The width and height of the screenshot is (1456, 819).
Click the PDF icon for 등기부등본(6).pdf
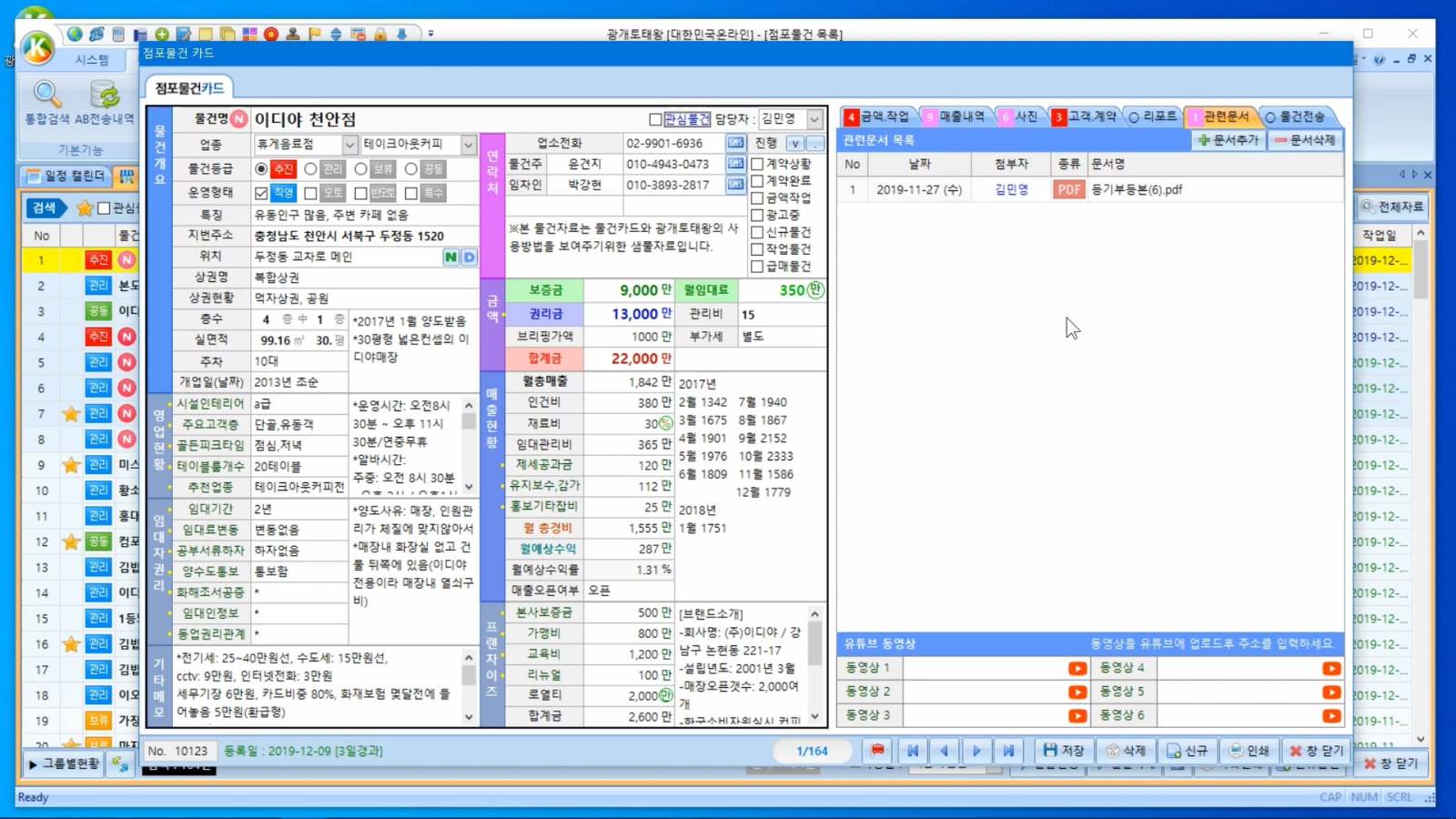(x=1068, y=190)
